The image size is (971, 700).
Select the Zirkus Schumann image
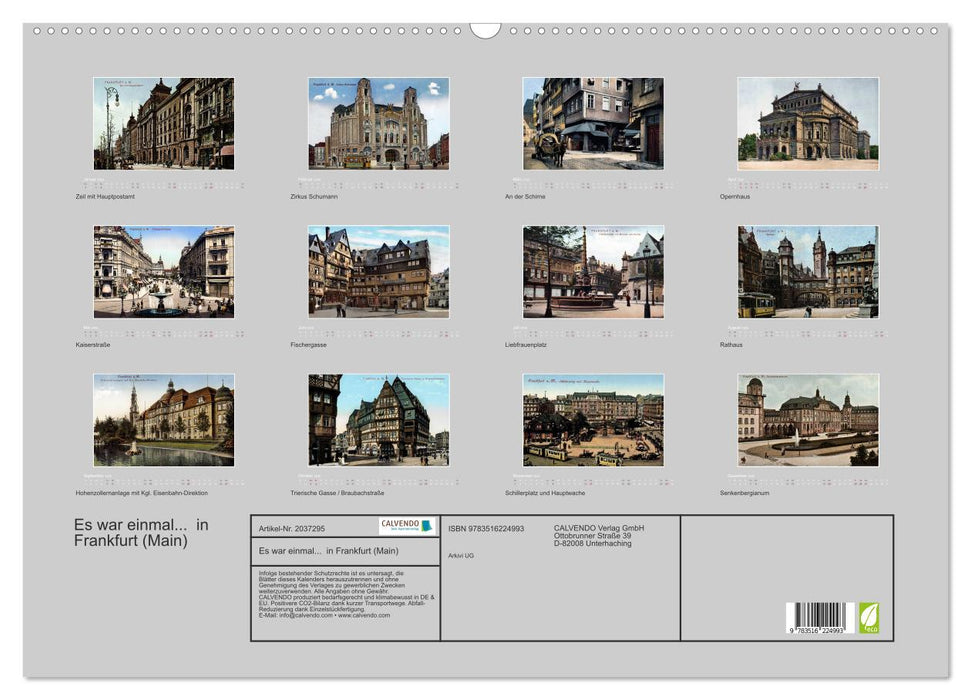pos(378,123)
